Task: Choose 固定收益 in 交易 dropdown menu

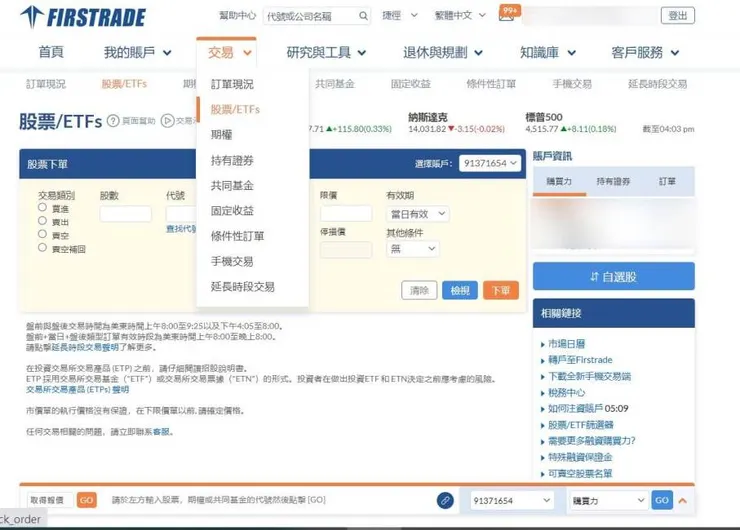Action: coord(232,210)
